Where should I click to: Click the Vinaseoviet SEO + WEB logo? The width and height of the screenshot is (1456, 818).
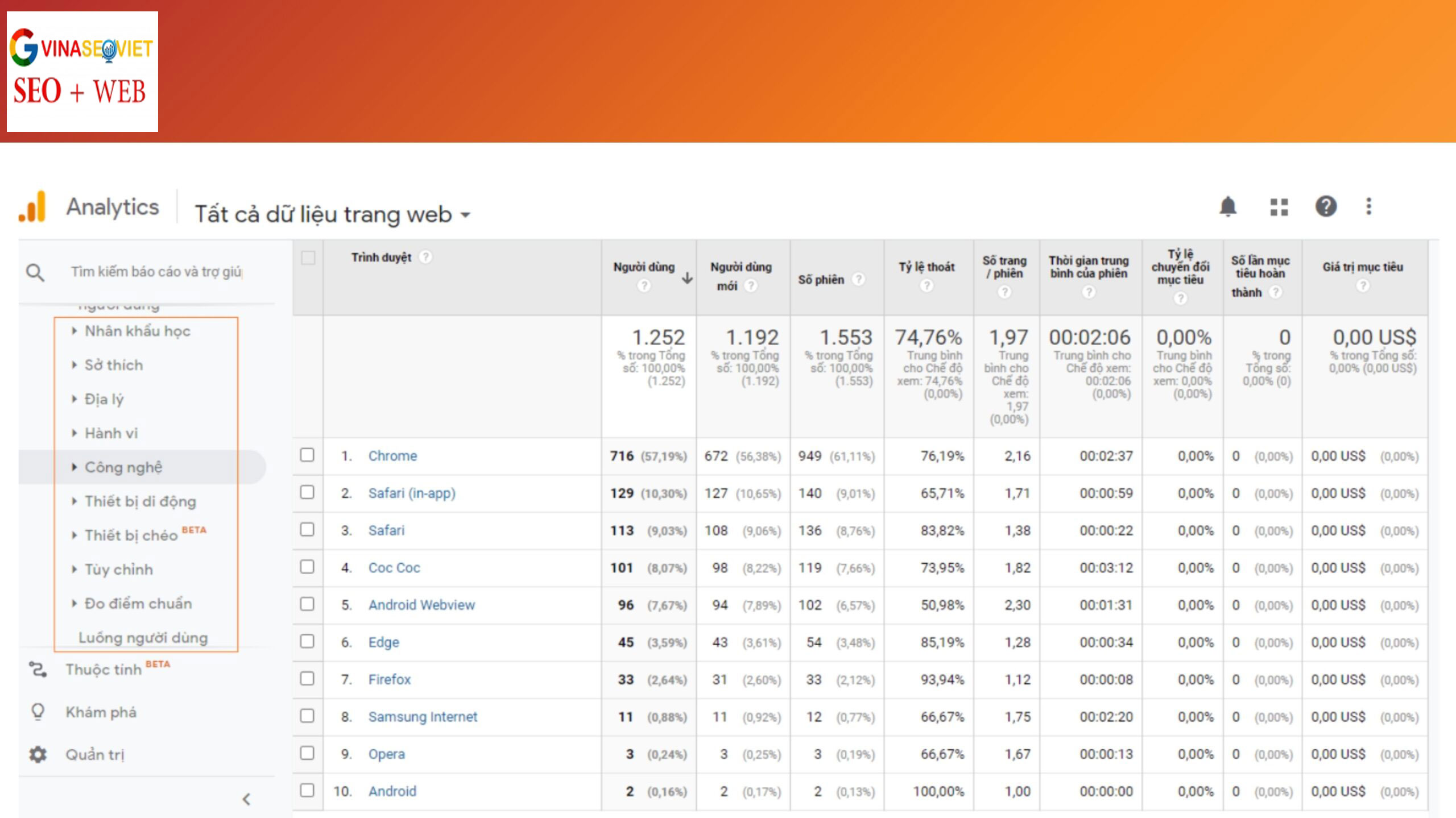coord(82,72)
